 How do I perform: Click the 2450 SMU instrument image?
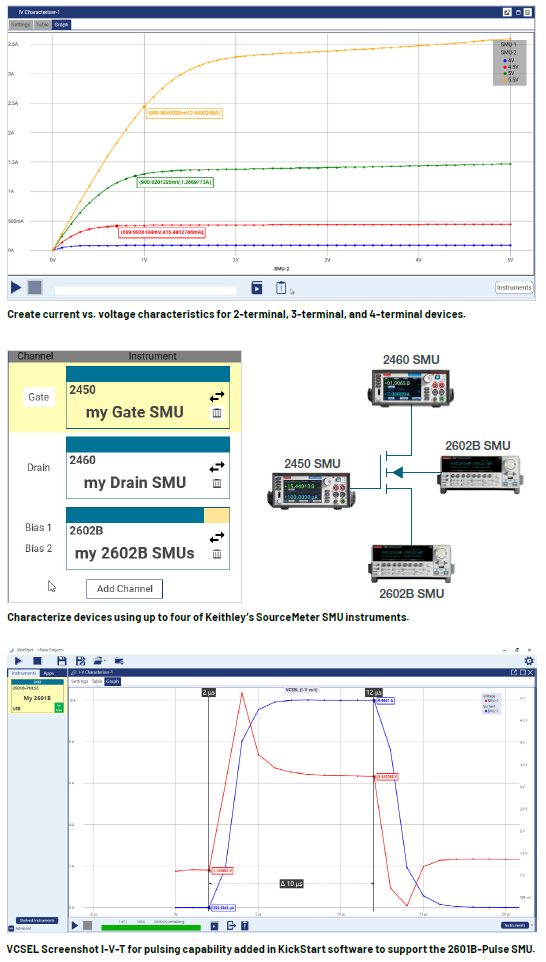(x=312, y=491)
